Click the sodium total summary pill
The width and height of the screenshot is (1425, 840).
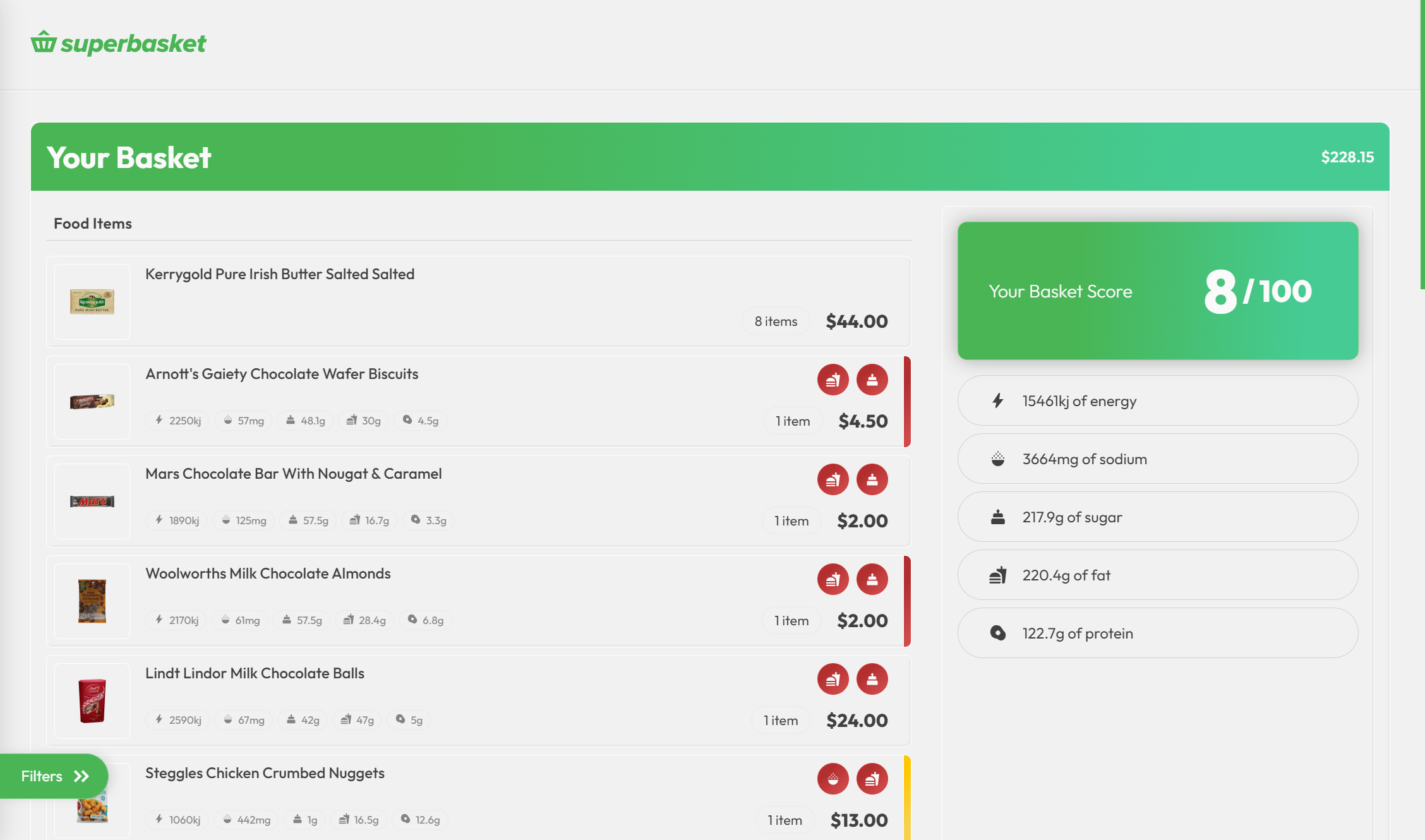(1157, 459)
